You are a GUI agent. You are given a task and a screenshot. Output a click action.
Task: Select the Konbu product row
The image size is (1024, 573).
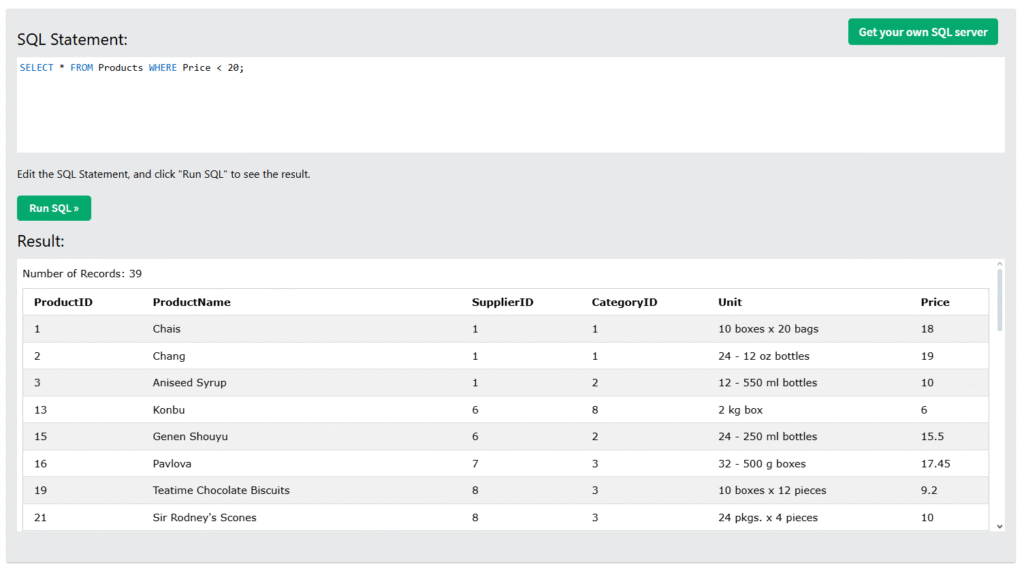pyautogui.click(x=169, y=410)
